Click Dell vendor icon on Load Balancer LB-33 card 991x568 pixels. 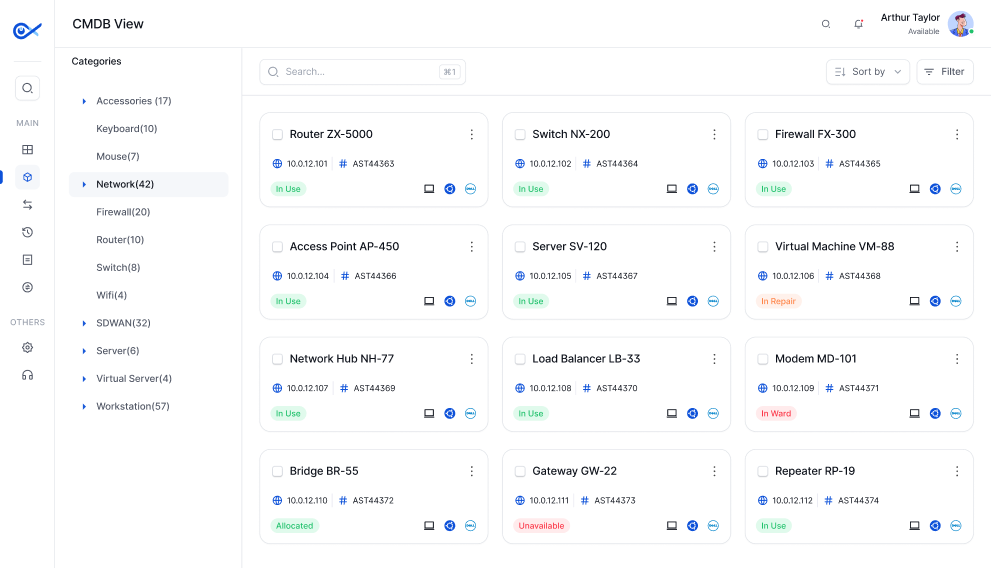pos(713,413)
